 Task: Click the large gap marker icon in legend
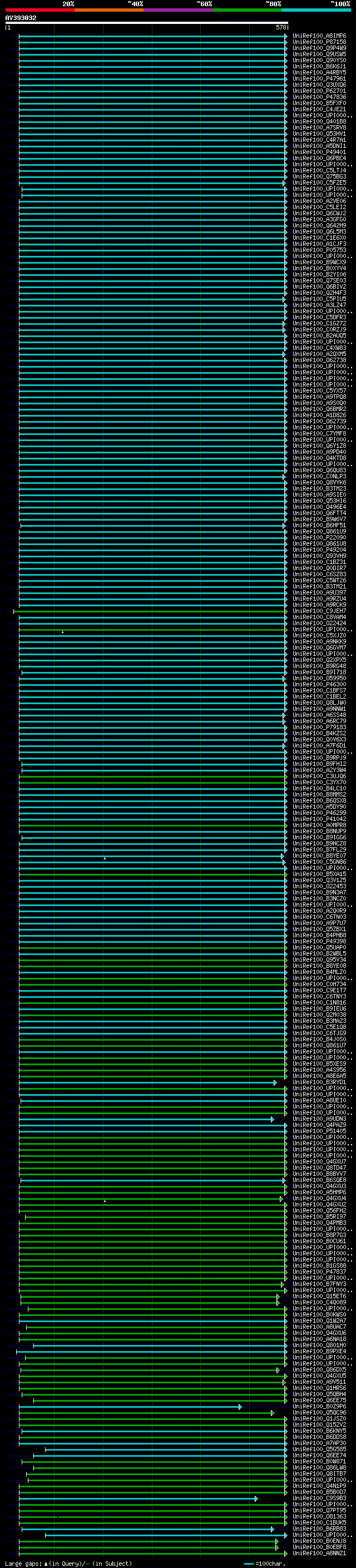coord(46,1564)
